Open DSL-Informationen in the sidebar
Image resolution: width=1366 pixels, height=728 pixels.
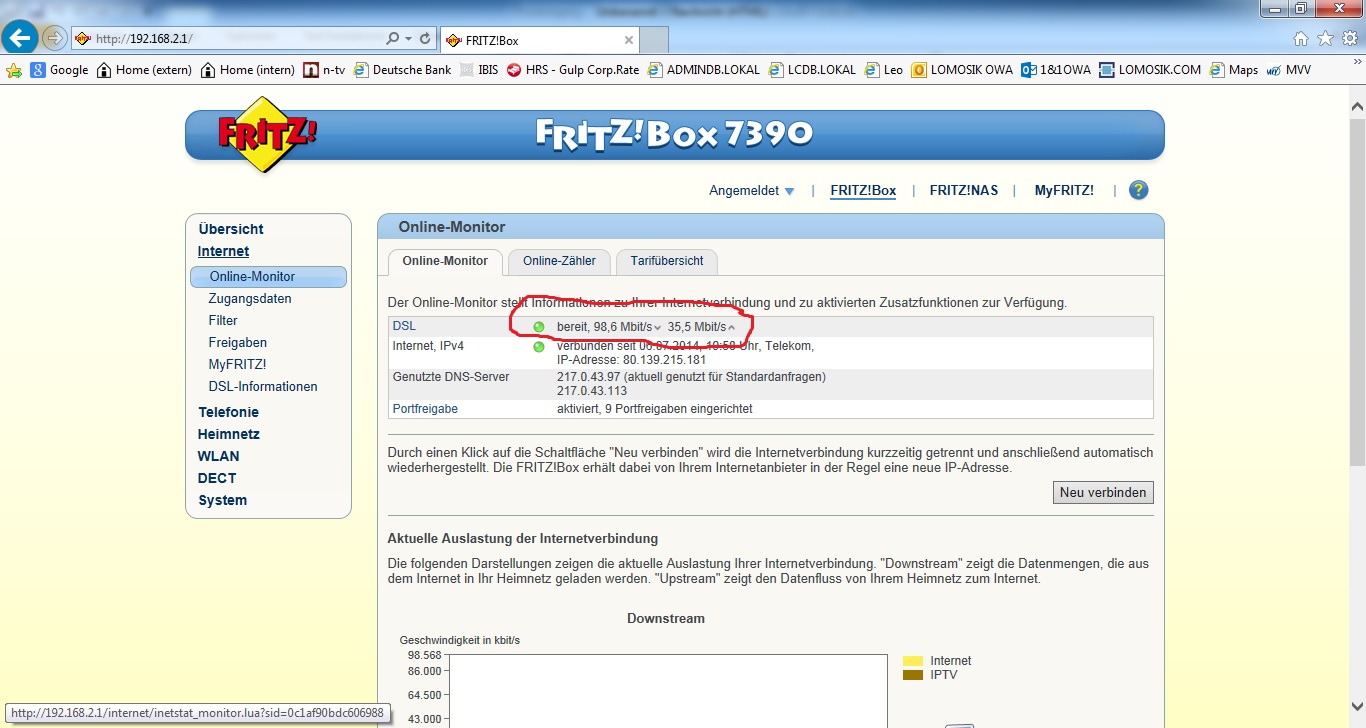(263, 387)
